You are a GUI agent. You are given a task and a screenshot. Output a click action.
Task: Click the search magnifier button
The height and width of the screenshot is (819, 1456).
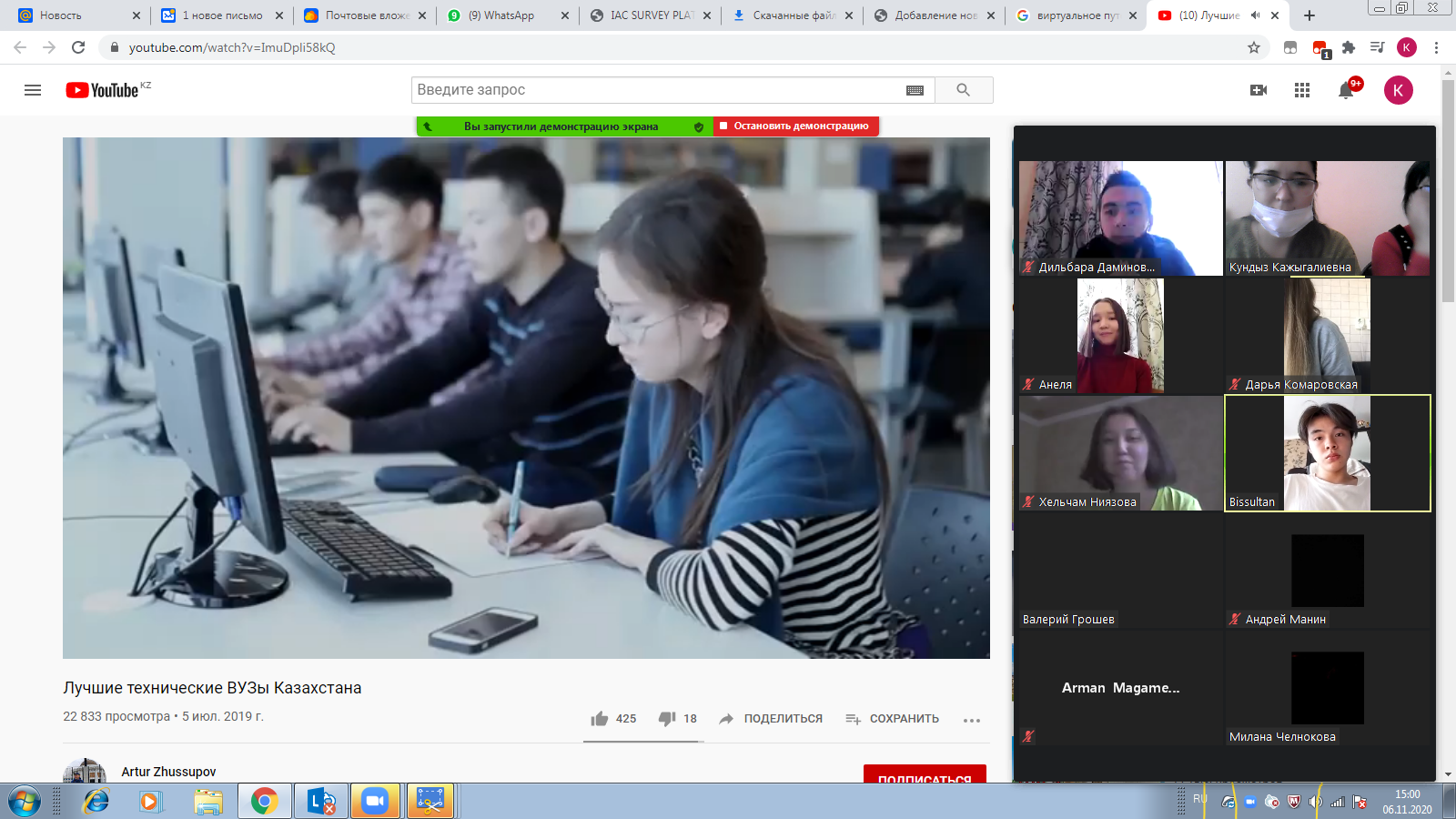pos(963,90)
